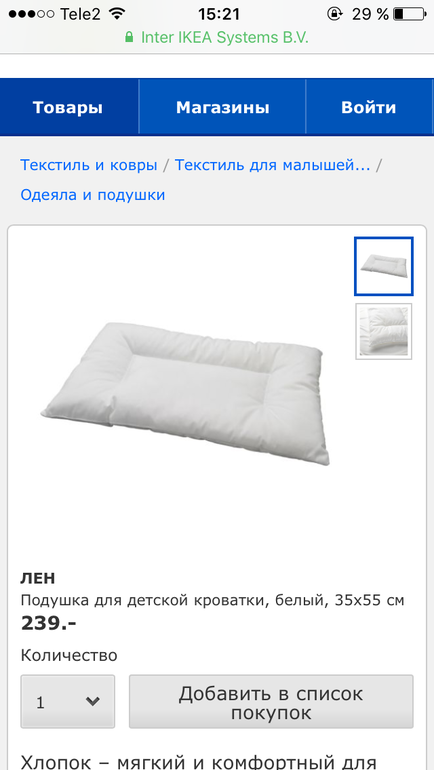Tap the Wi-Fi signal icon in status bar

[117, 13]
